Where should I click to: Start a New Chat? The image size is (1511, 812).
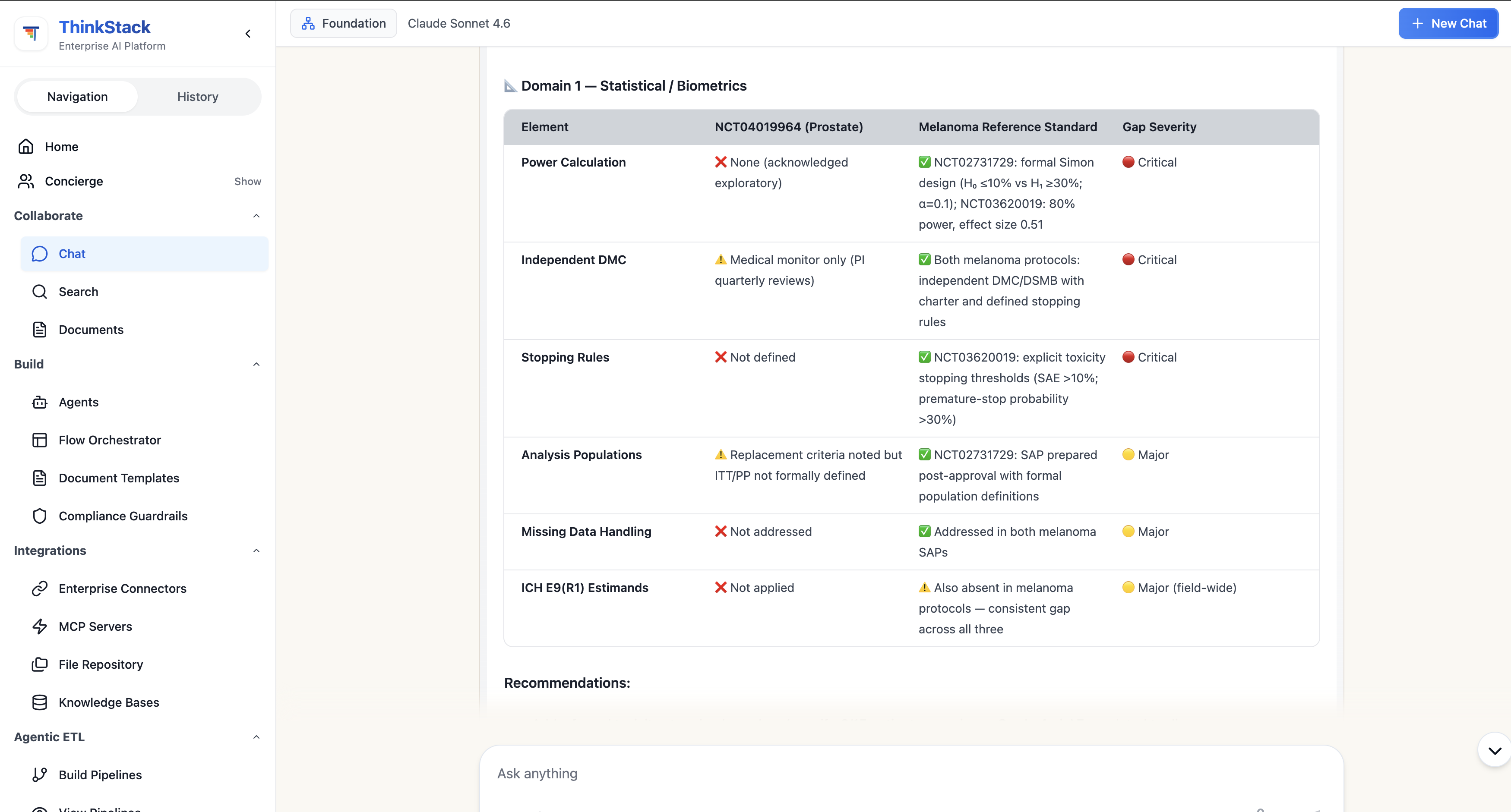click(x=1448, y=23)
